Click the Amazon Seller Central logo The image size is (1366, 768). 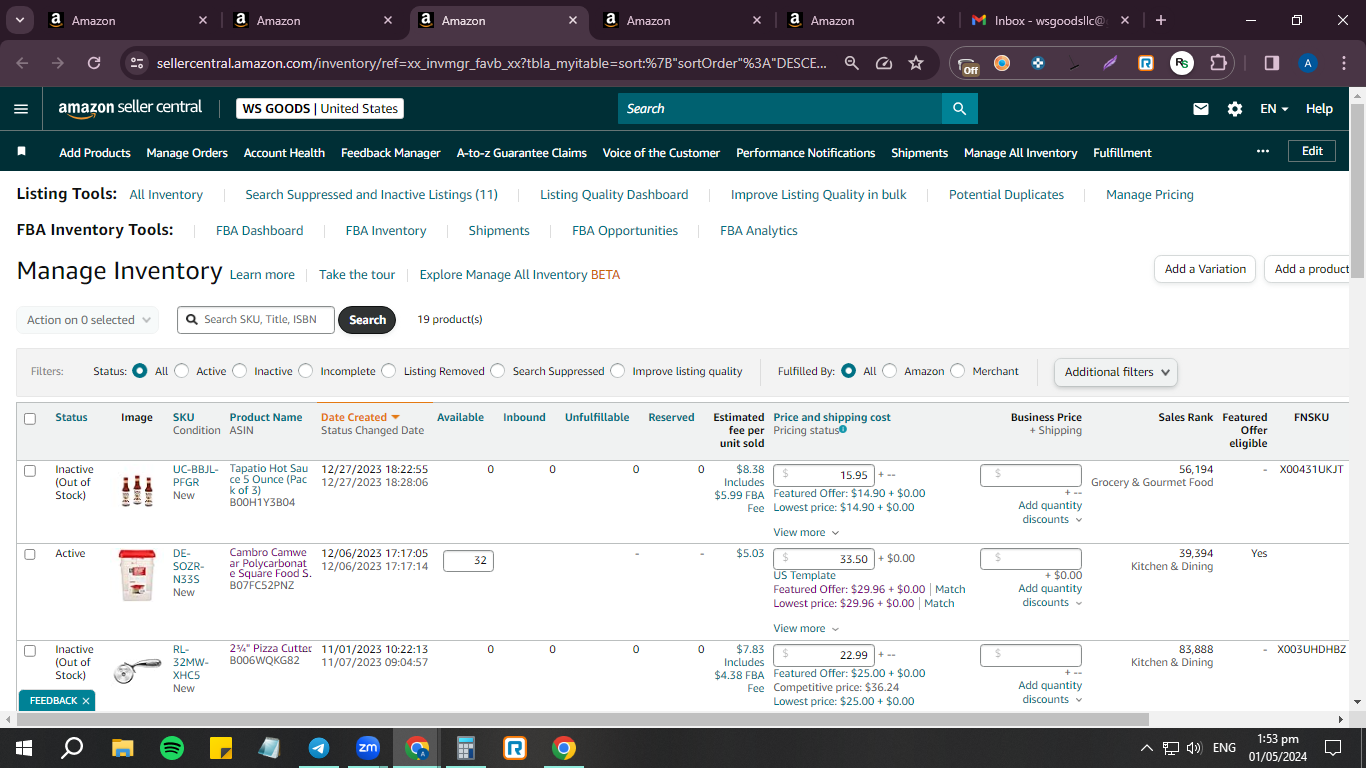(130, 108)
